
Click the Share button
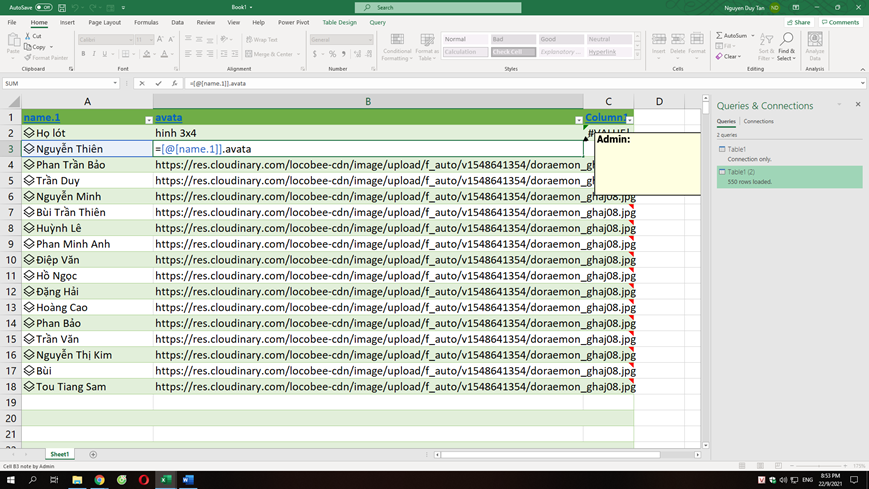pyautogui.click(x=799, y=23)
